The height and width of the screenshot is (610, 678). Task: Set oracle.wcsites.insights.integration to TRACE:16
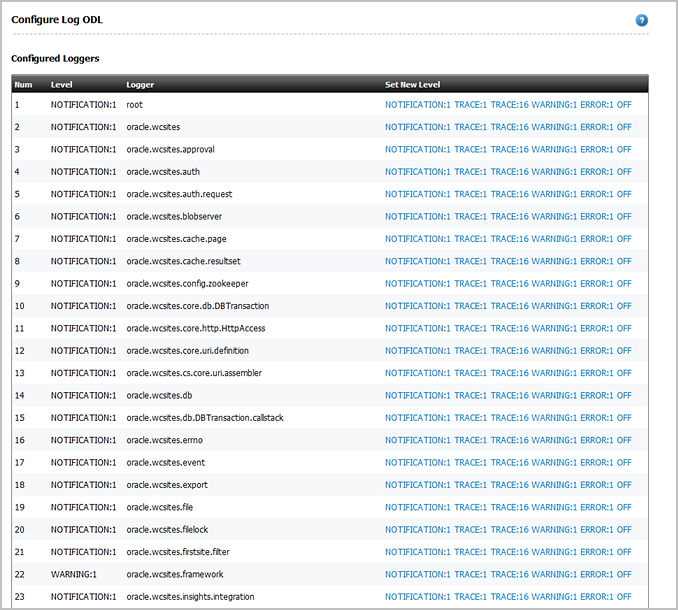click(509, 597)
